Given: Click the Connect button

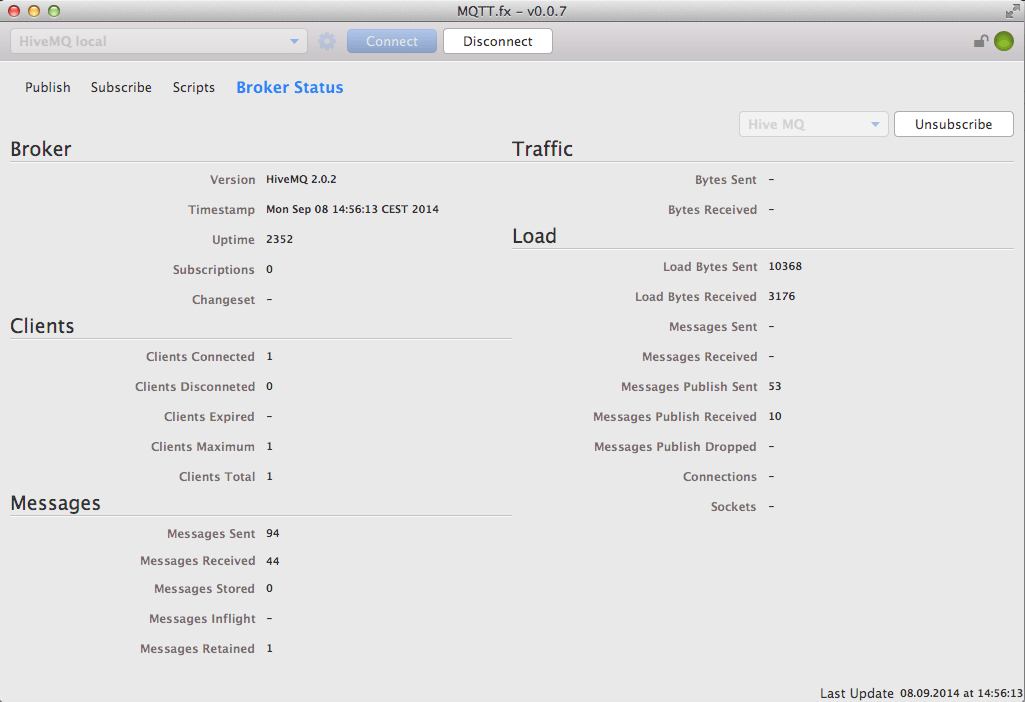Looking at the screenshot, I should (392, 41).
